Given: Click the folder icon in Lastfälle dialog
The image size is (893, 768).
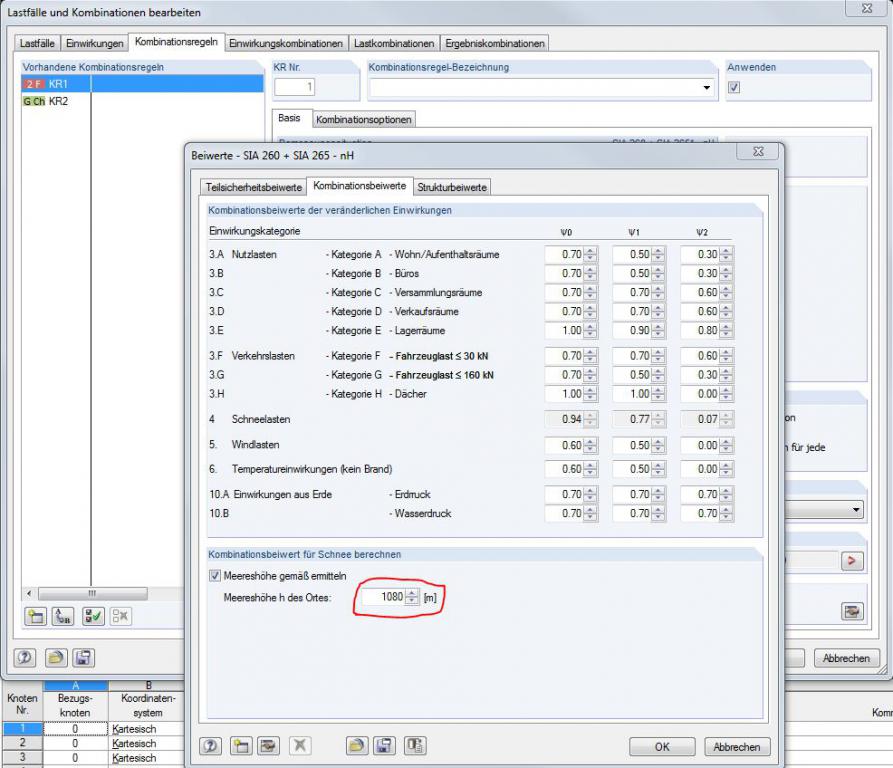Looking at the screenshot, I should [56, 658].
